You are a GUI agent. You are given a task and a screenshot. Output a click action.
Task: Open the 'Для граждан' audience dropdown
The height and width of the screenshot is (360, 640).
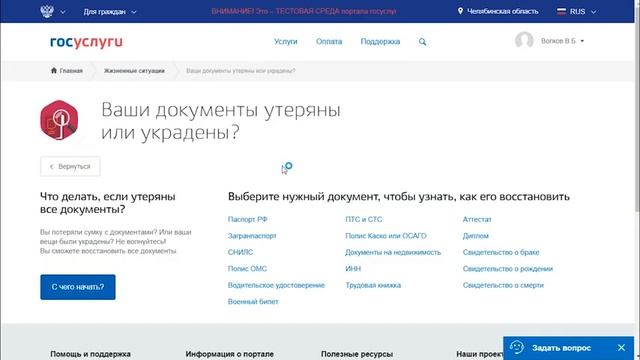110,12
